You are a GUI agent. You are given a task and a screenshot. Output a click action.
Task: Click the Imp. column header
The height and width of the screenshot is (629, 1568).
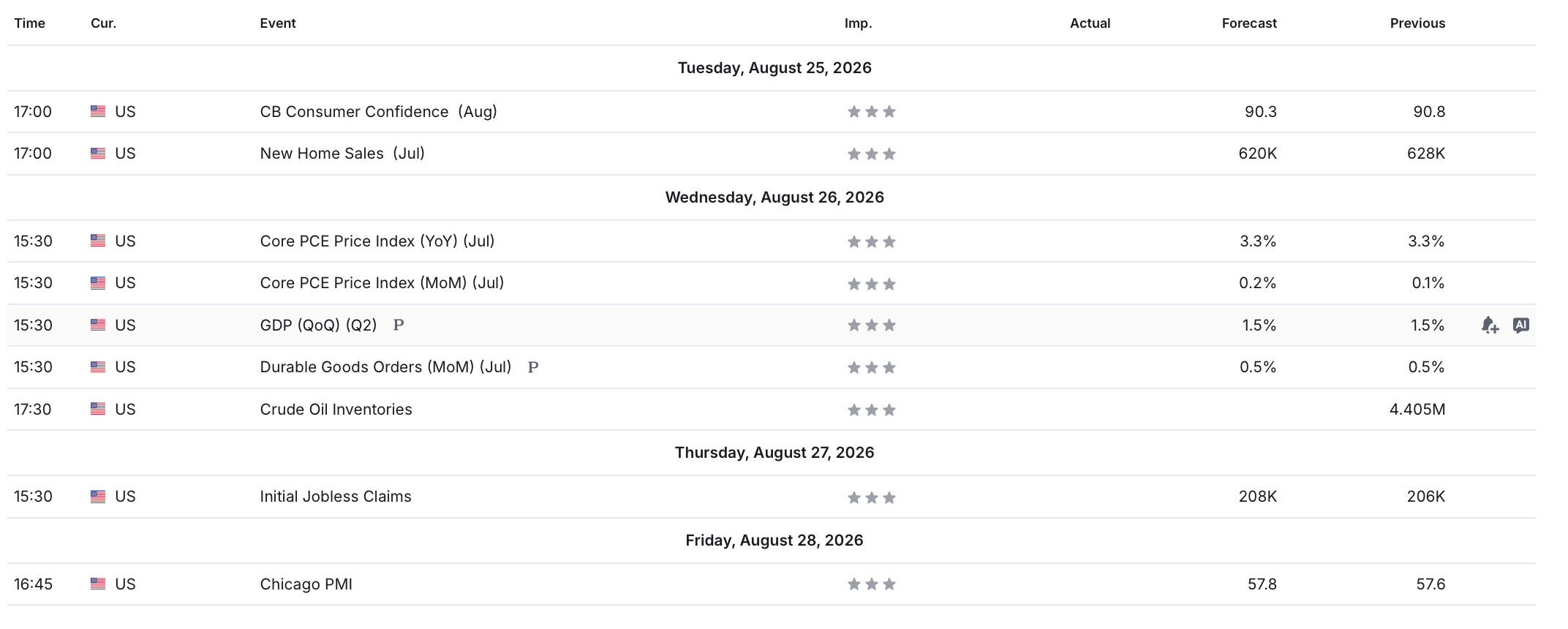point(858,23)
